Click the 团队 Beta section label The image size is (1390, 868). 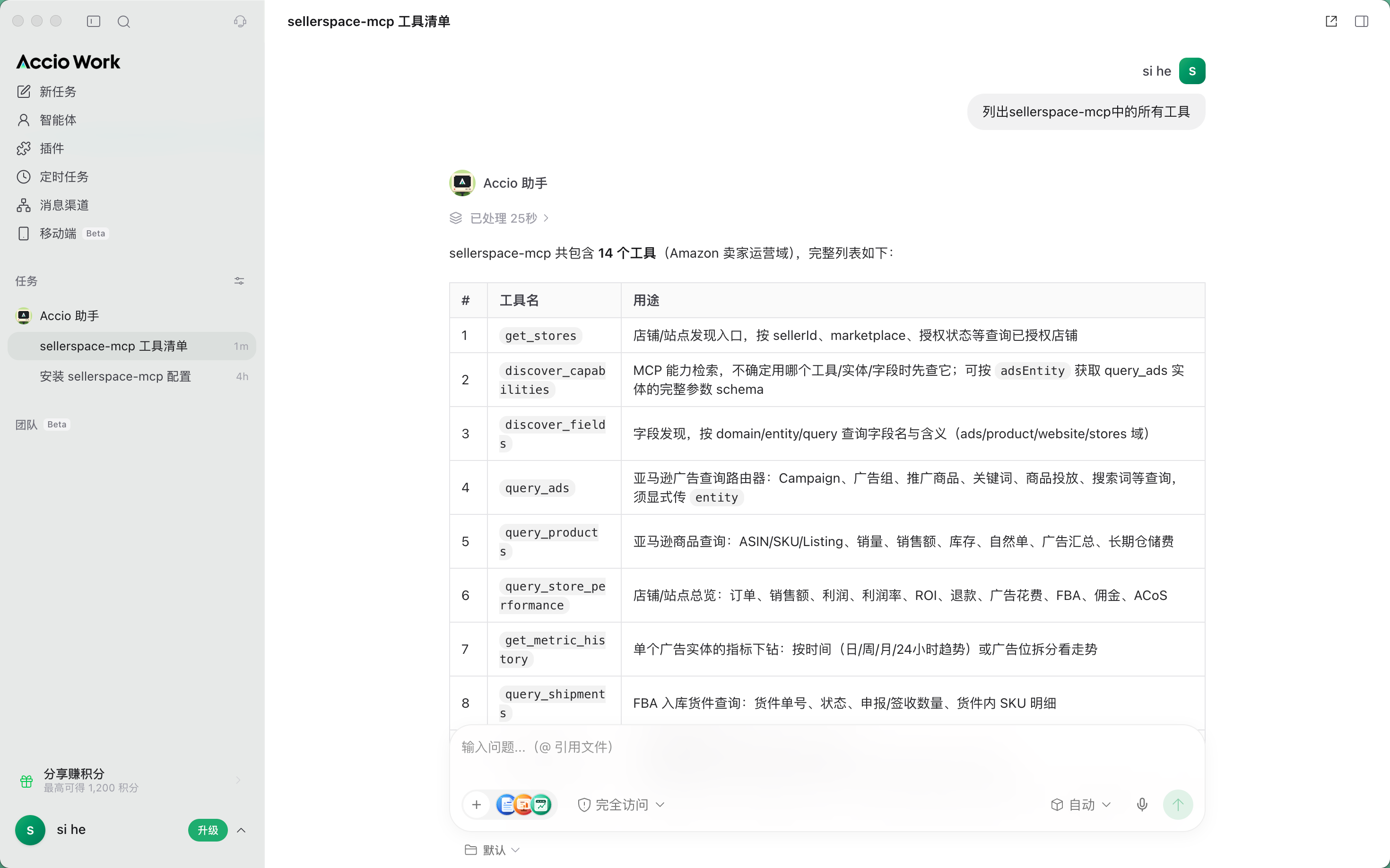[x=43, y=424]
